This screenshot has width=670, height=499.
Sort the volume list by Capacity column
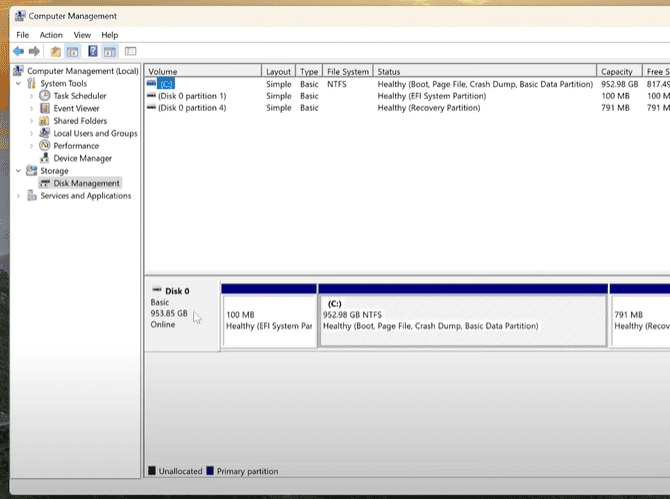pos(616,72)
